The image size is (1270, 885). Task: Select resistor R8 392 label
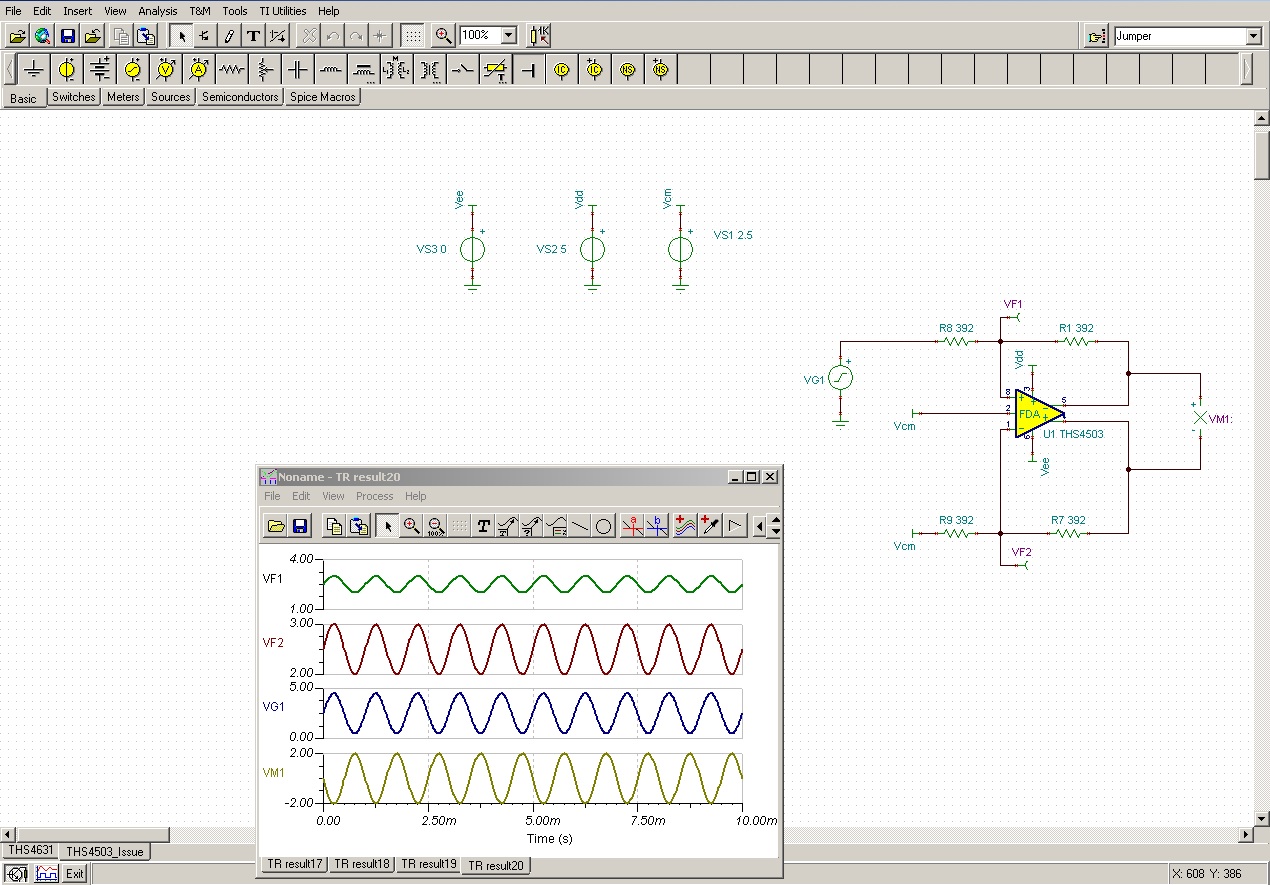pyautogui.click(x=955, y=328)
